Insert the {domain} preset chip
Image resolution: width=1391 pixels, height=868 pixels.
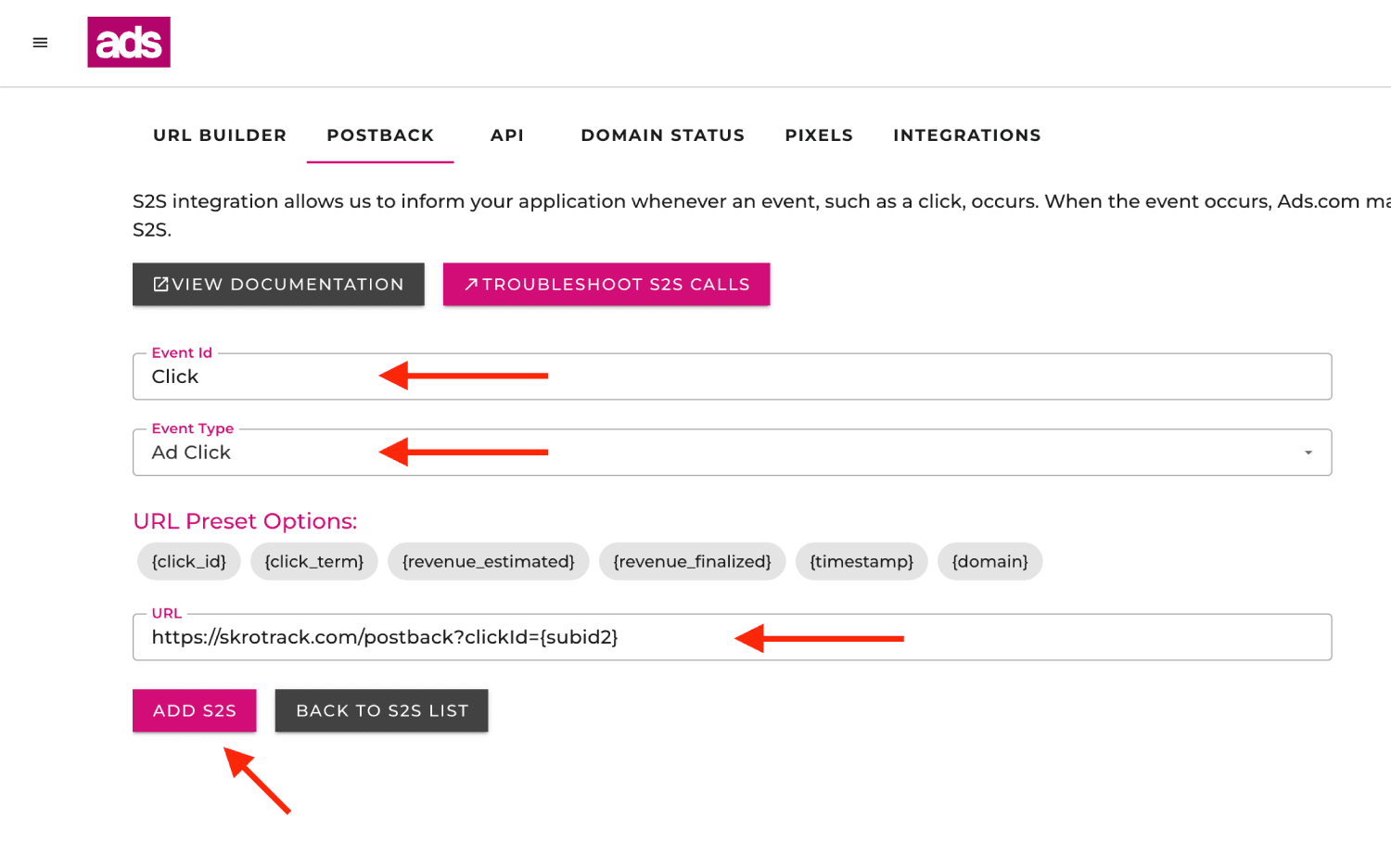990,561
